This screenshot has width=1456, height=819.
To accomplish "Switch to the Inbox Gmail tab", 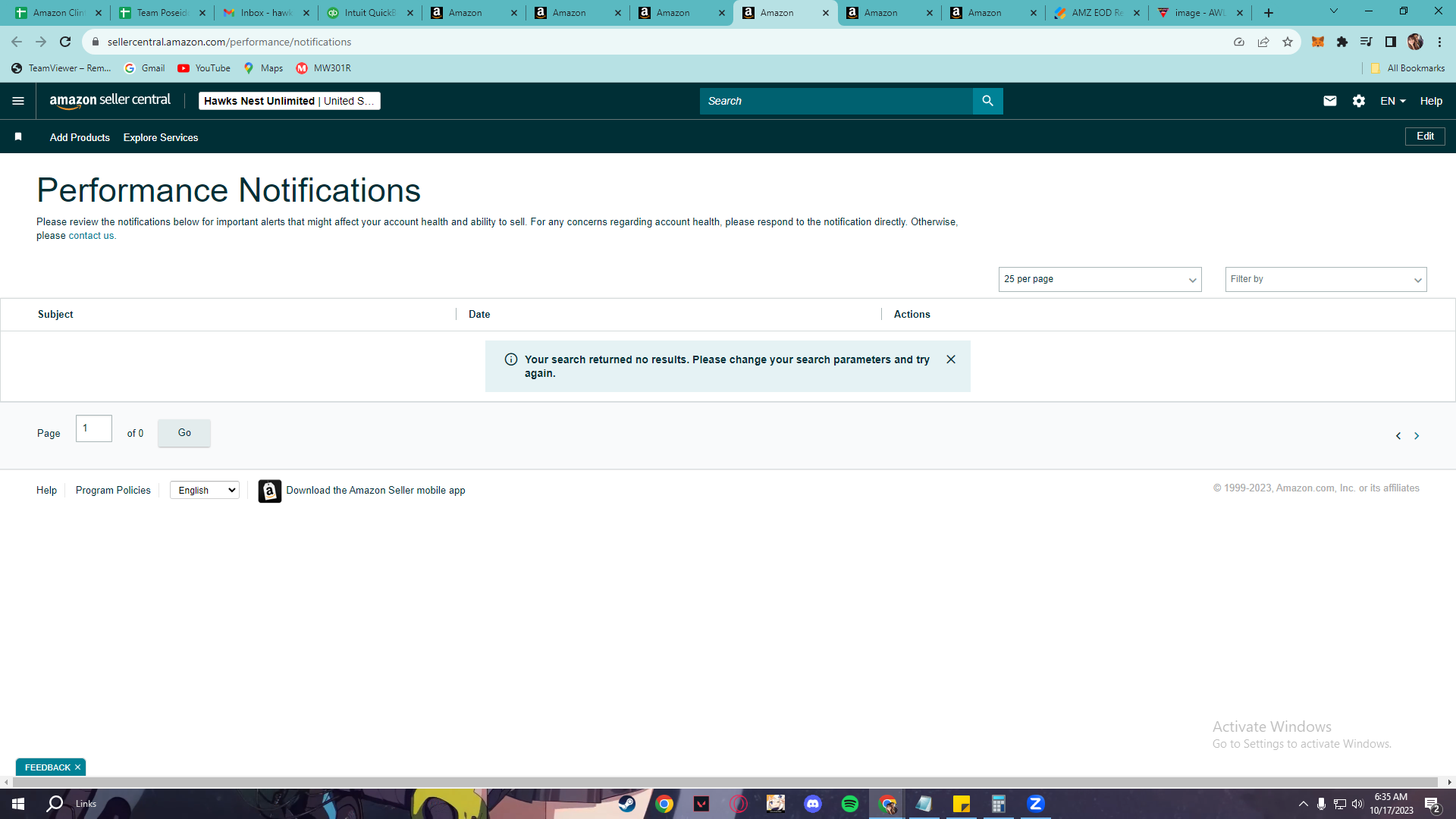I will tap(266, 13).
